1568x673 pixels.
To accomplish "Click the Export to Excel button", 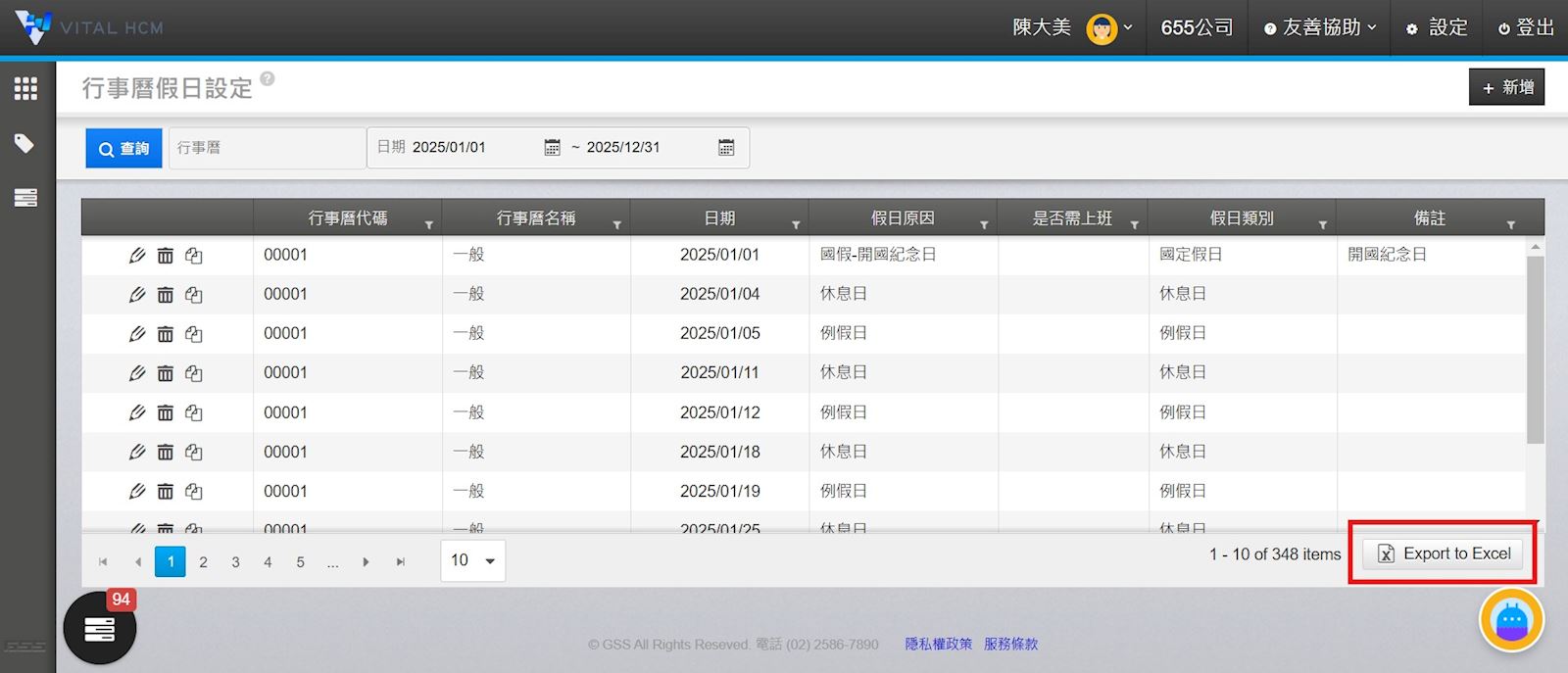I will click(x=1443, y=554).
